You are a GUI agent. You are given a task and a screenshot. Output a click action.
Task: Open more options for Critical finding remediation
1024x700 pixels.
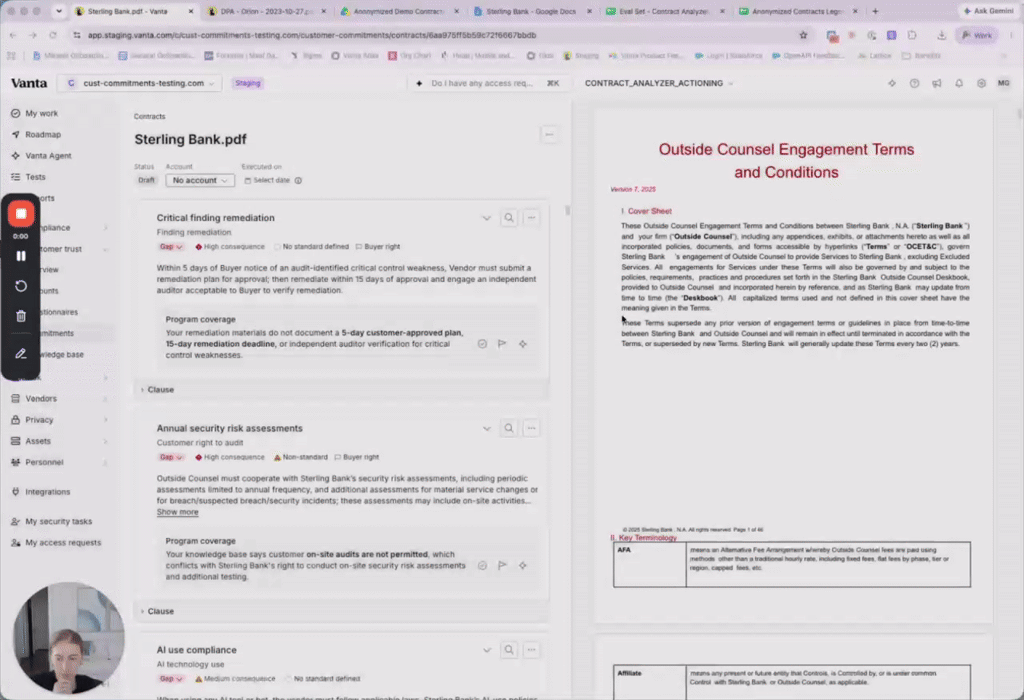(532, 218)
